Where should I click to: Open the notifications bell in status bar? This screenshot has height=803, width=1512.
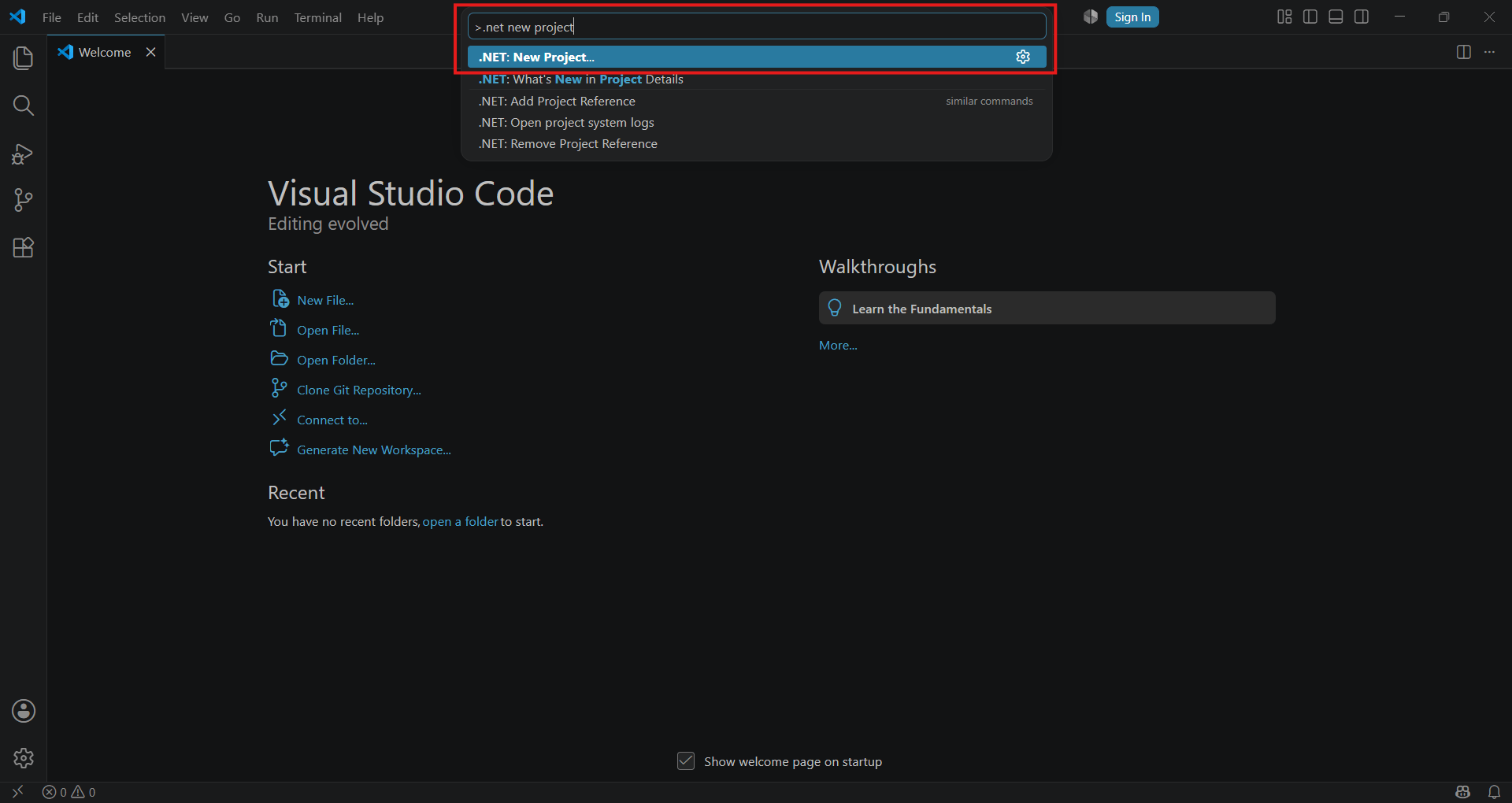coord(1494,792)
